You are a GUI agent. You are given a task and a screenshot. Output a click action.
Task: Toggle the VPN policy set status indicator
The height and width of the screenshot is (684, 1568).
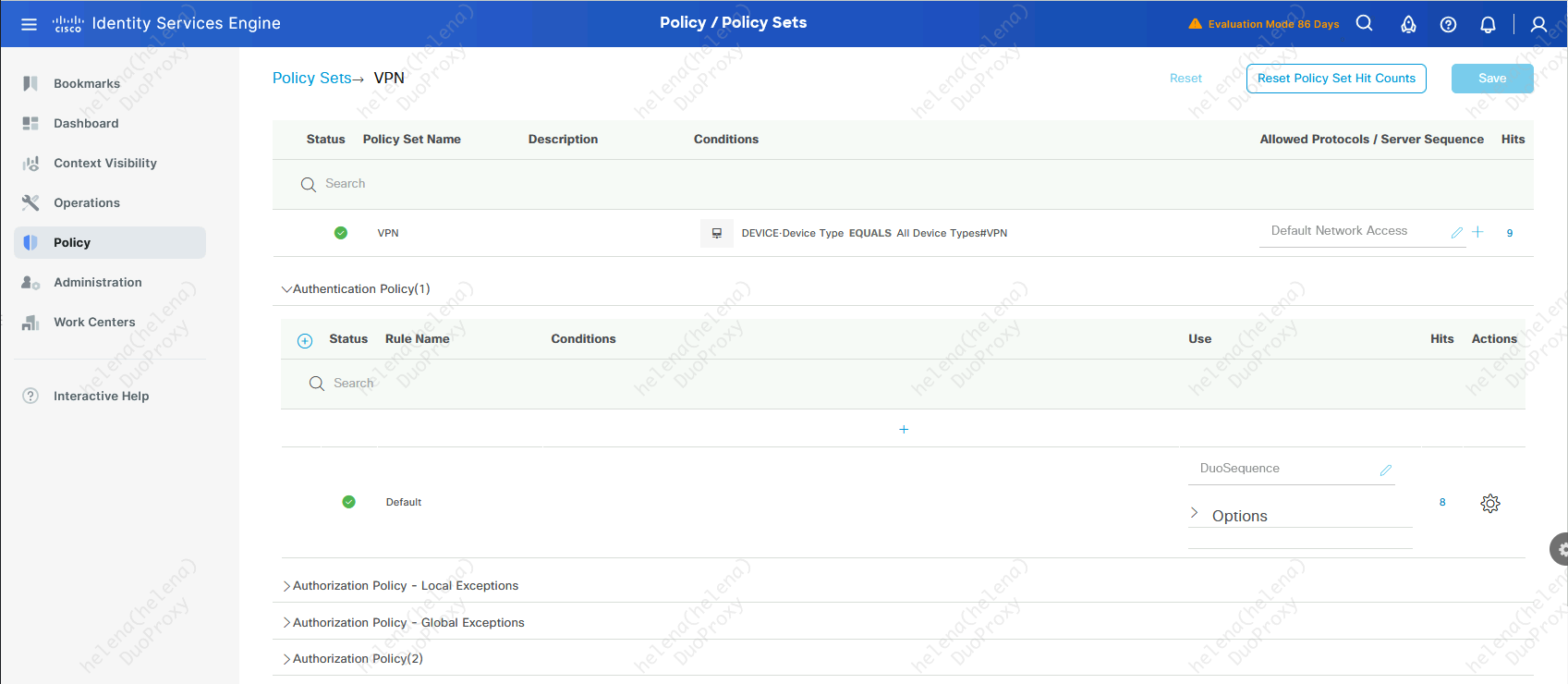(341, 233)
